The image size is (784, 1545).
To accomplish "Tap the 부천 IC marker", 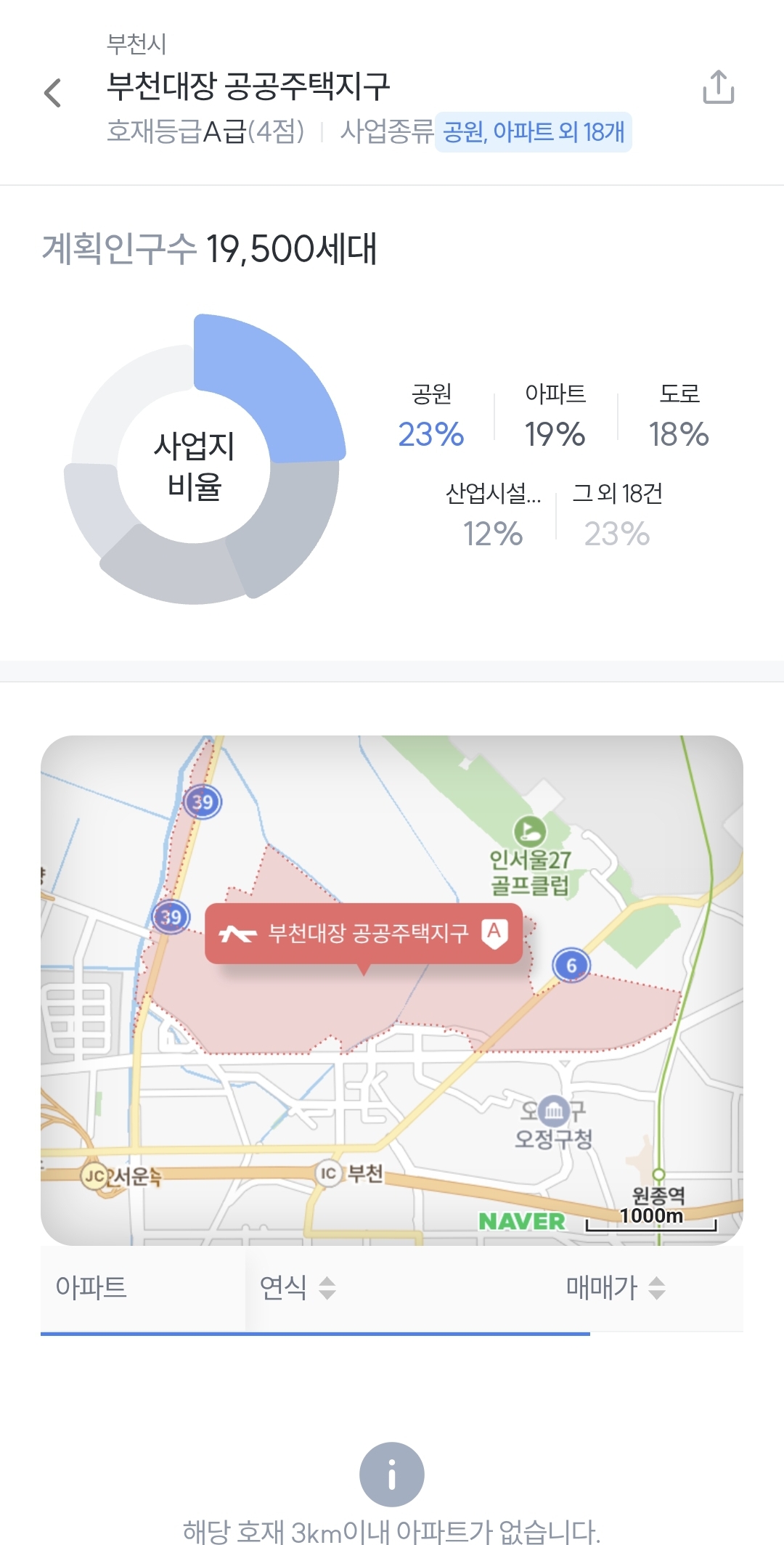I will 328,1173.
